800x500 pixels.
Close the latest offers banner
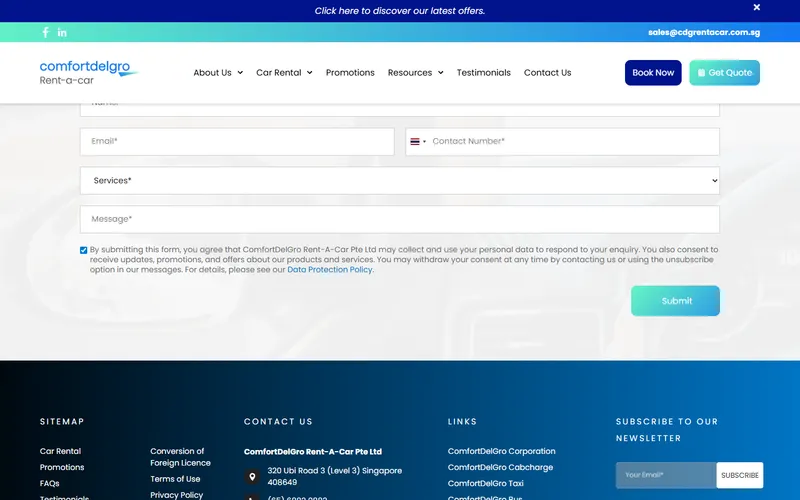tap(757, 7)
